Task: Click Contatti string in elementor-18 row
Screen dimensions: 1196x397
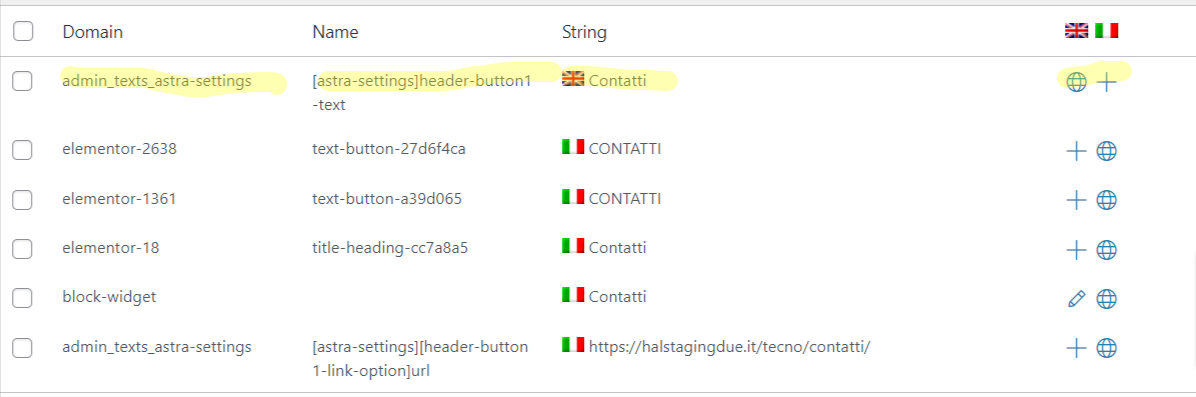Action: (618, 248)
